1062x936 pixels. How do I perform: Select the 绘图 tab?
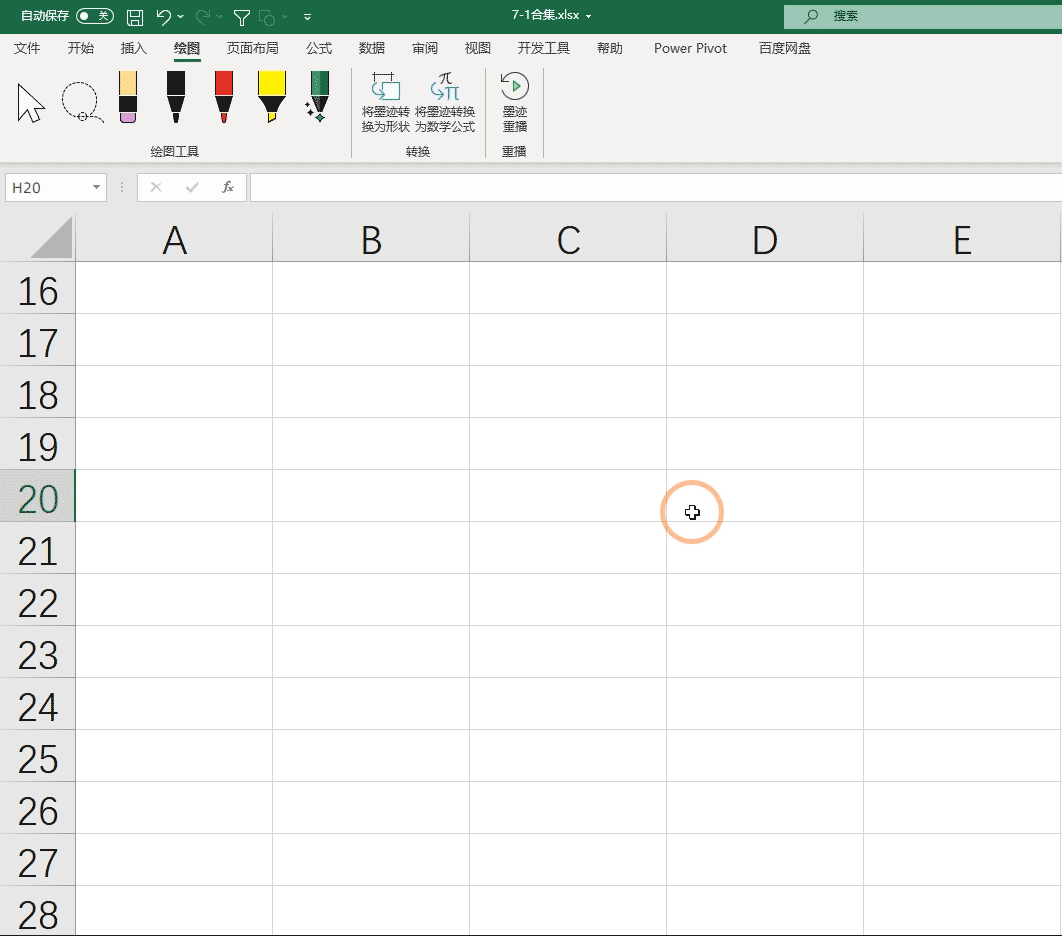click(187, 48)
